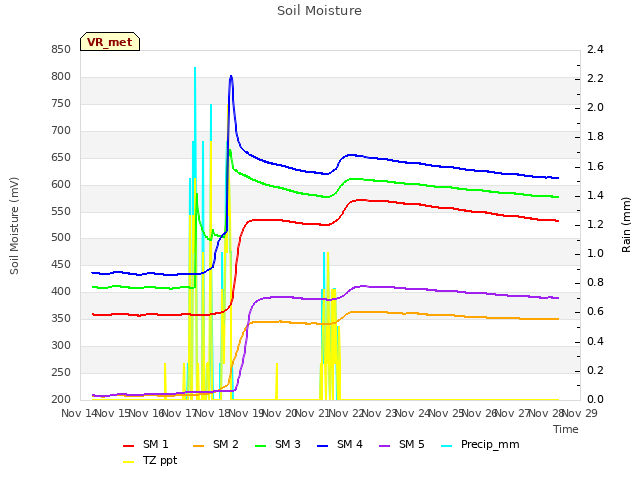Click the VR_met label box

point(110,42)
